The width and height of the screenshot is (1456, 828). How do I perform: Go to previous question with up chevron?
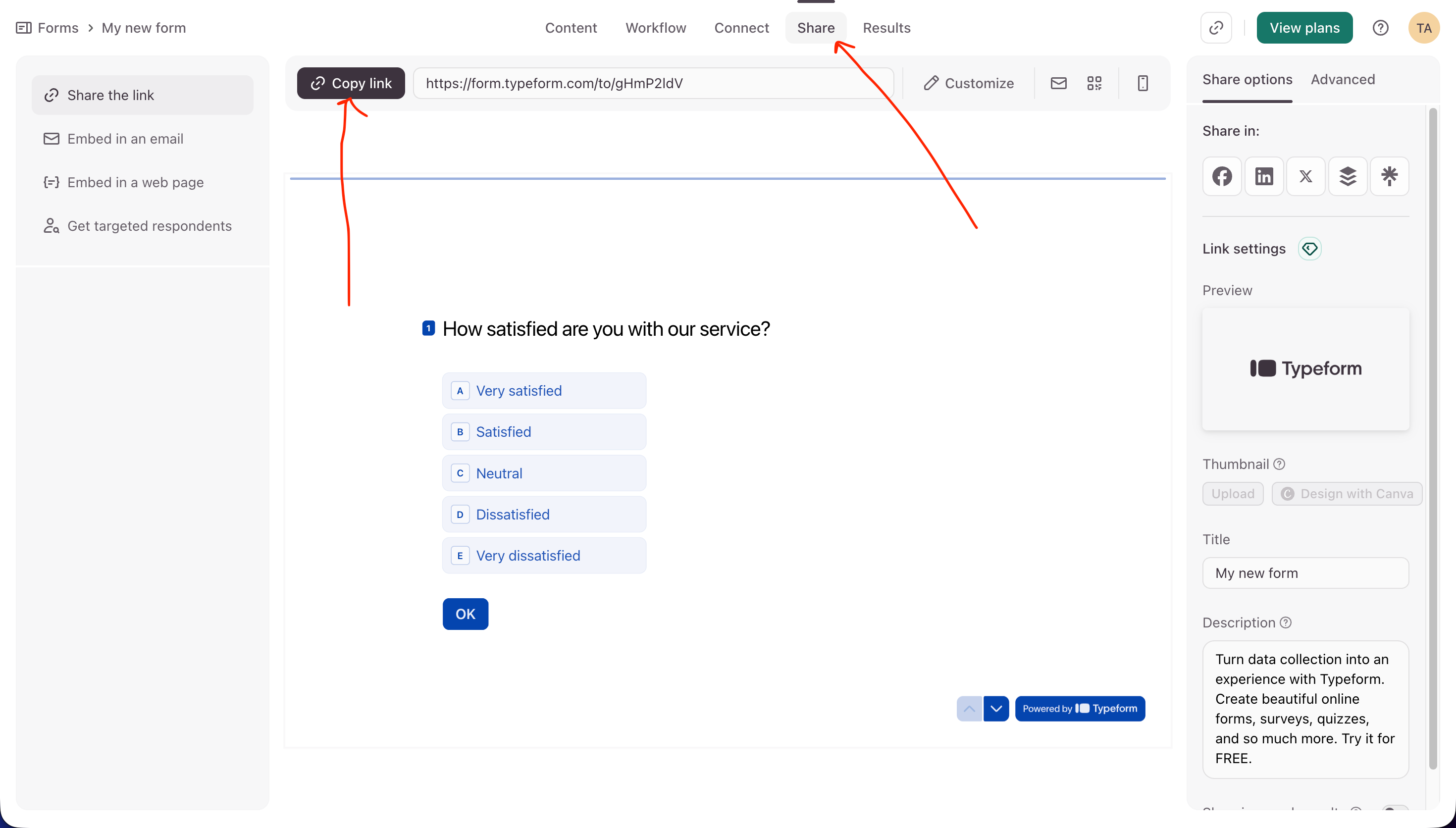point(969,709)
